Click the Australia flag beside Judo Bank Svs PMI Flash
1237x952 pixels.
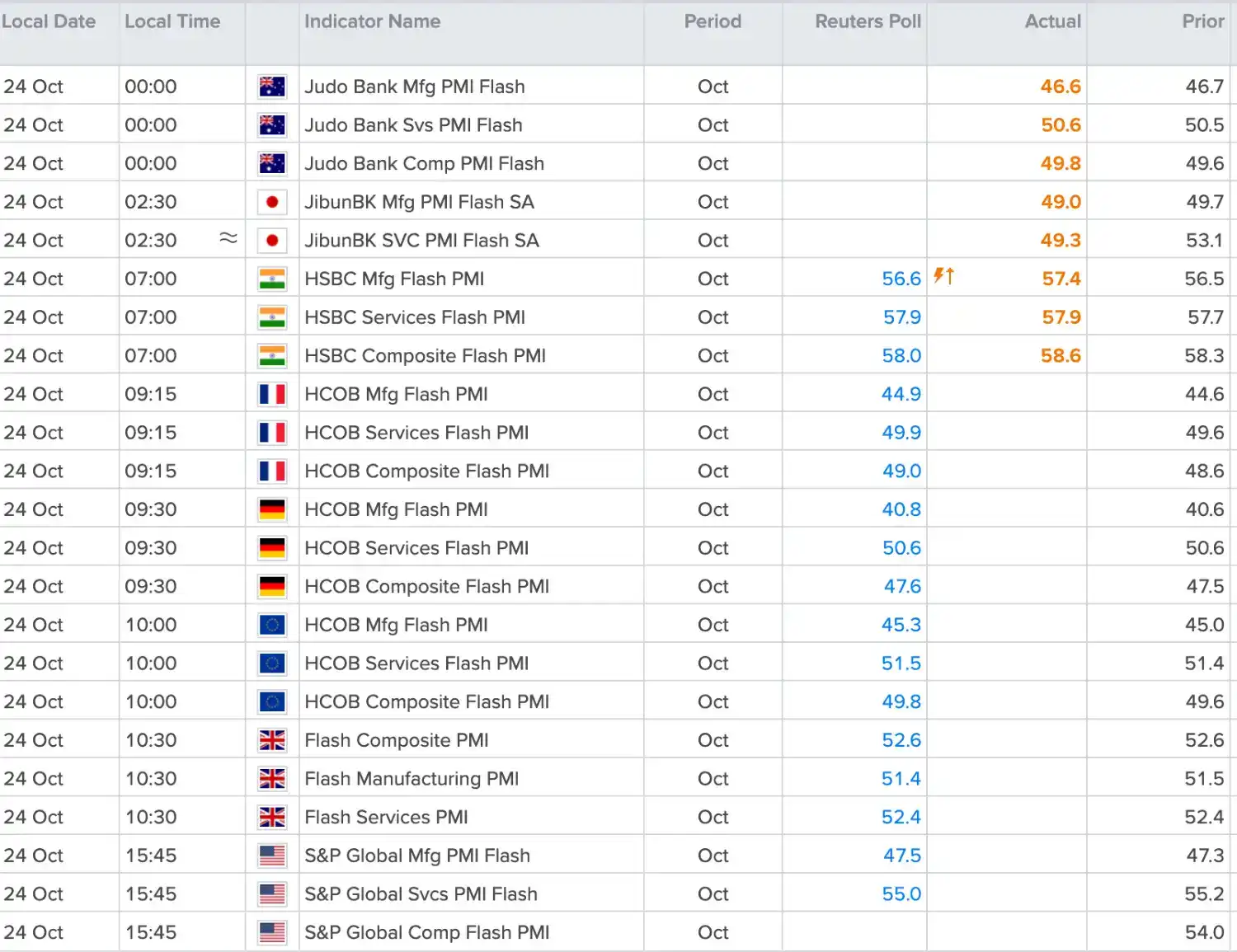[x=272, y=125]
